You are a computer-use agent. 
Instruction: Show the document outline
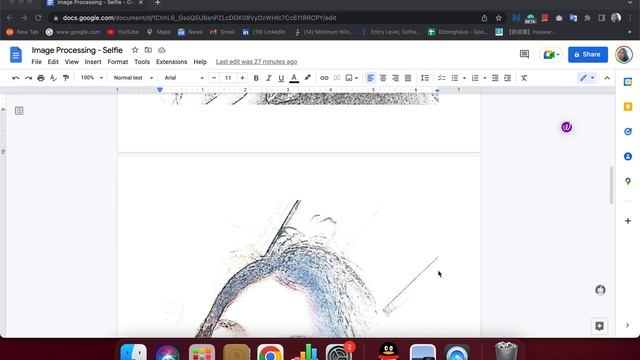click(19, 111)
